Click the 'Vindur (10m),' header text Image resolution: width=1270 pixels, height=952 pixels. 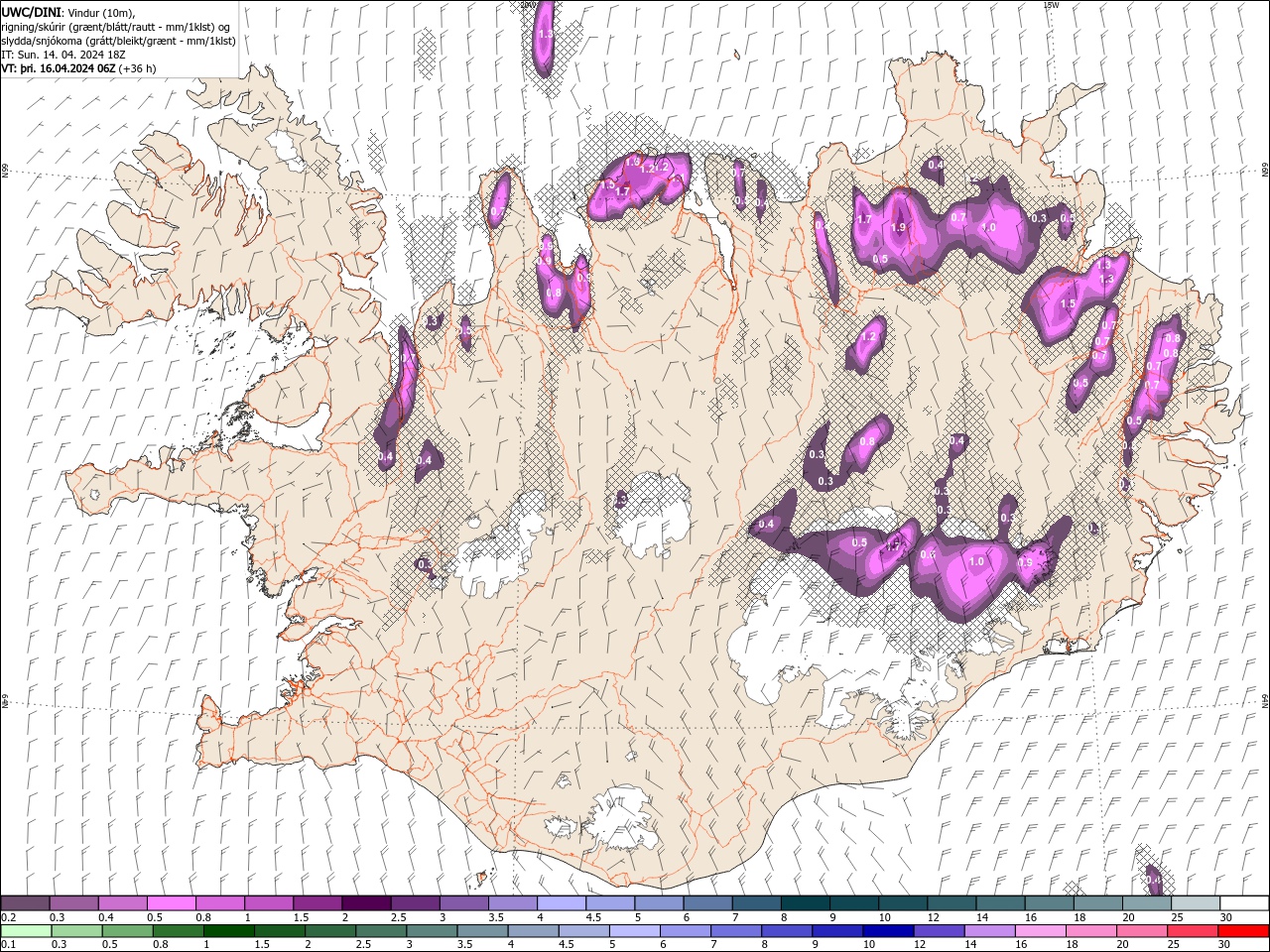pos(99,12)
